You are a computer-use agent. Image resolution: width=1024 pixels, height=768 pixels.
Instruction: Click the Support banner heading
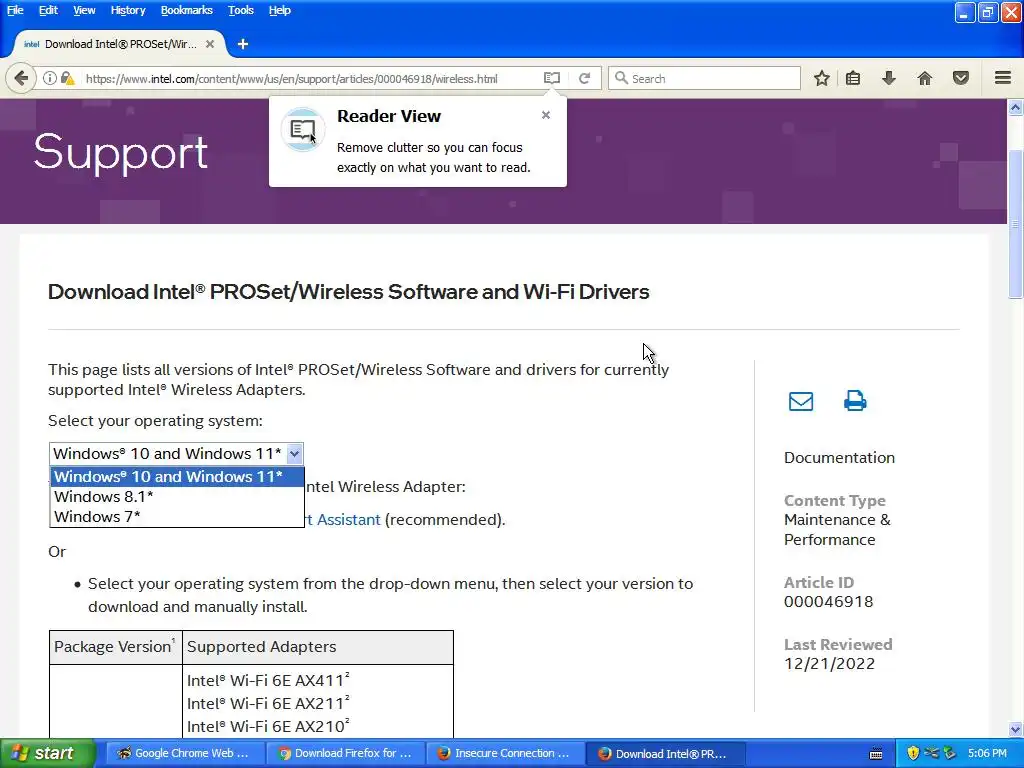pyautogui.click(x=121, y=153)
